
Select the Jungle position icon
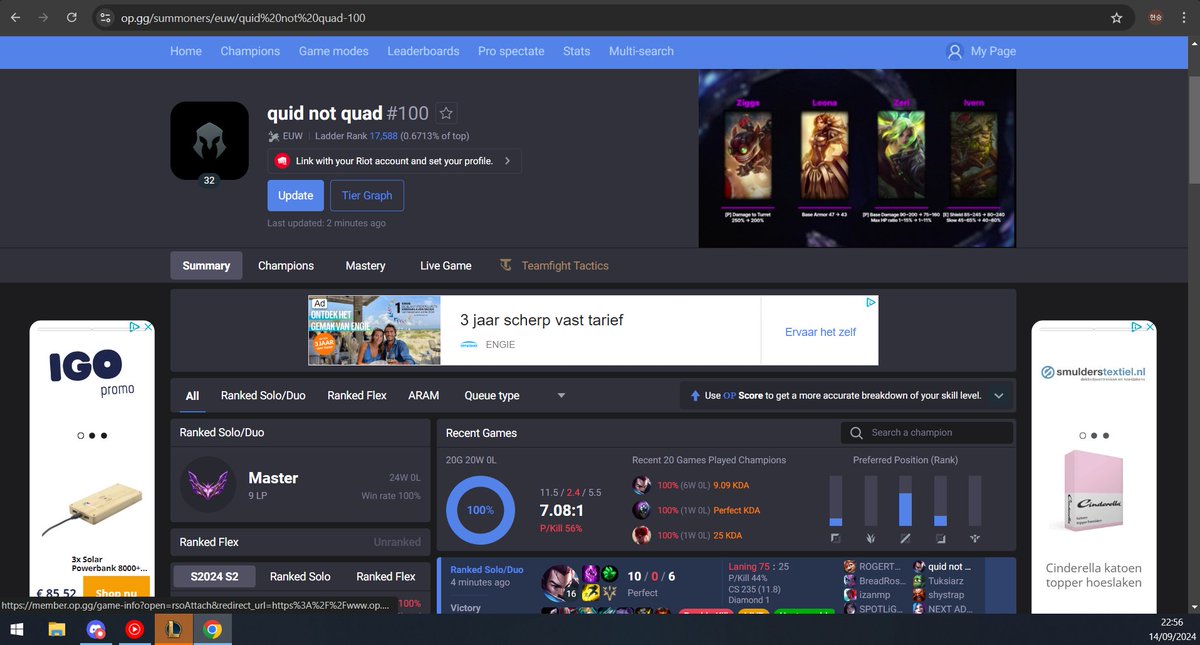click(870, 537)
